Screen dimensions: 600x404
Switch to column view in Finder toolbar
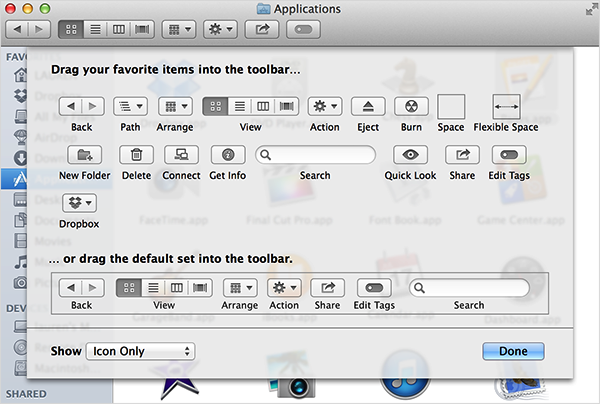(x=119, y=29)
